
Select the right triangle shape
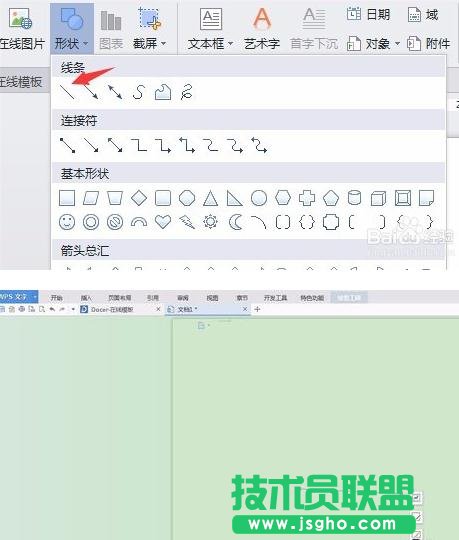[234, 198]
